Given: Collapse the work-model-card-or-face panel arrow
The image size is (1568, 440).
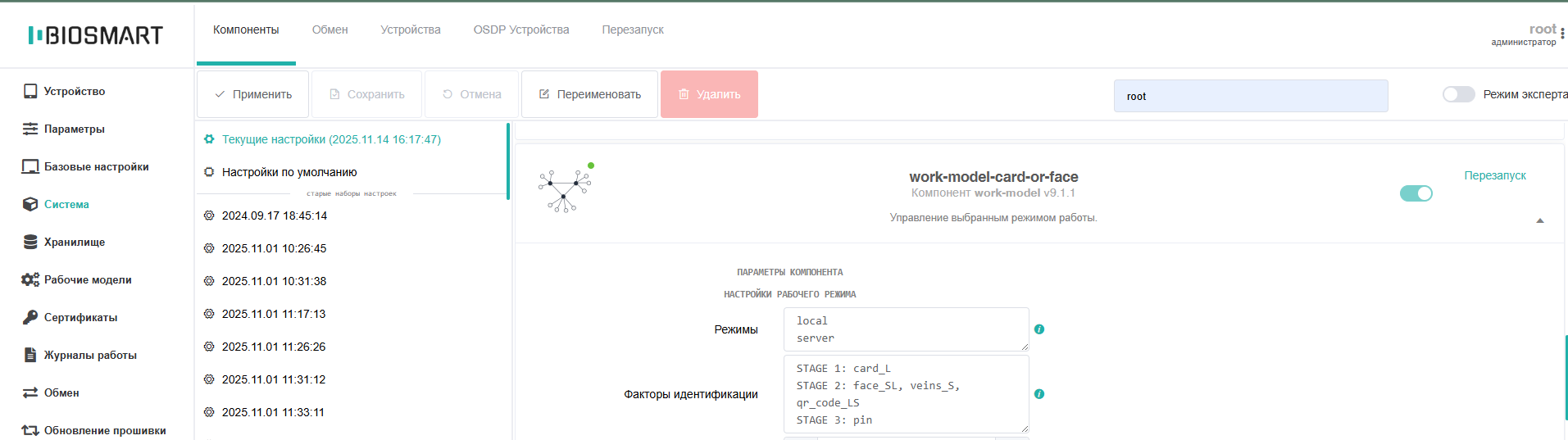Looking at the screenshot, I should point(1540,220).
